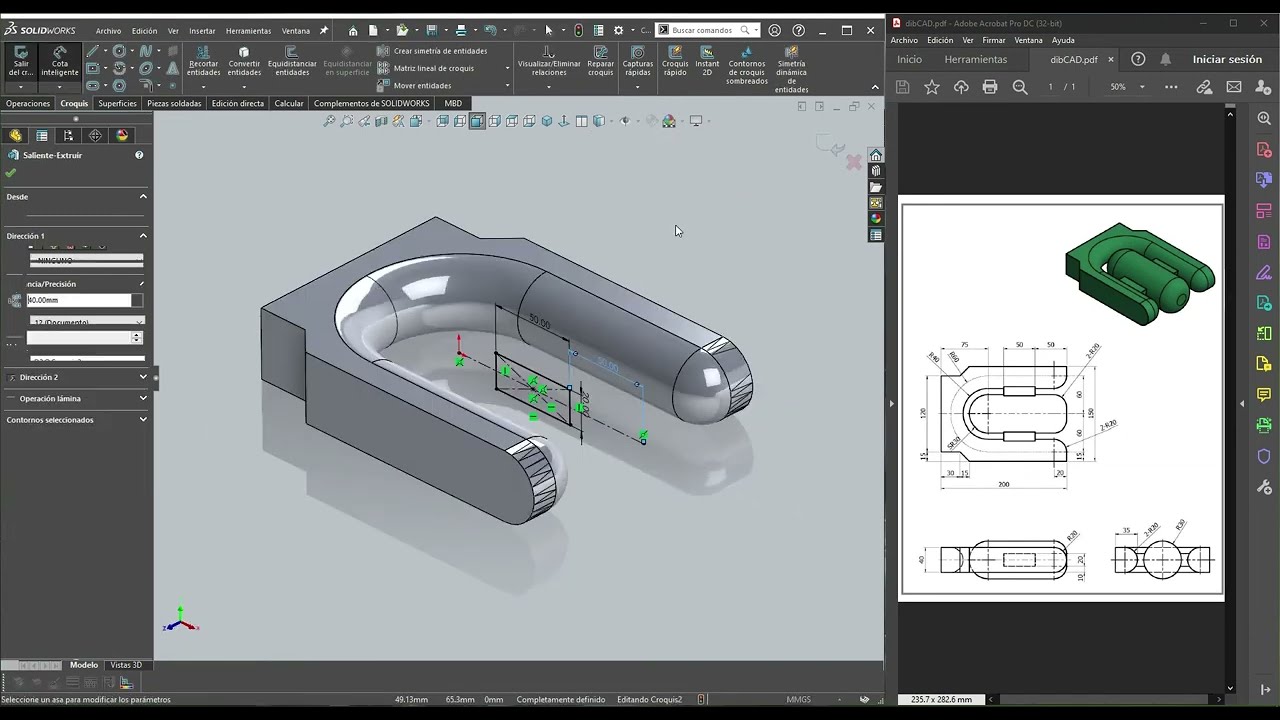Image resolution: width=1280 pixels, height=720 pixels.
Task: Go to Inicio tab in Acrobat
Action: coord(909,60)
